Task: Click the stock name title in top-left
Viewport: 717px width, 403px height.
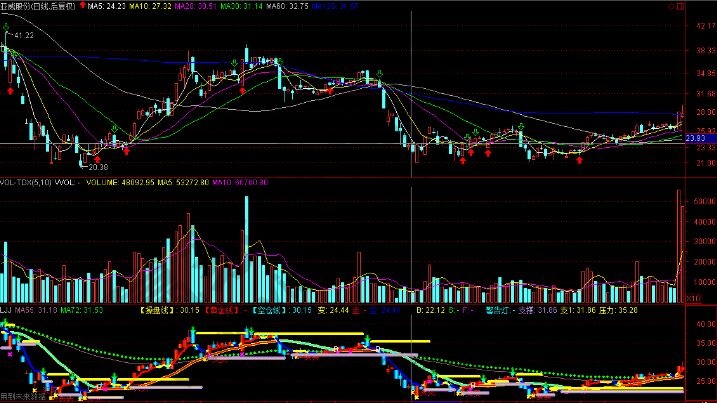Action: pyautogui.click(x=38, y=6)
